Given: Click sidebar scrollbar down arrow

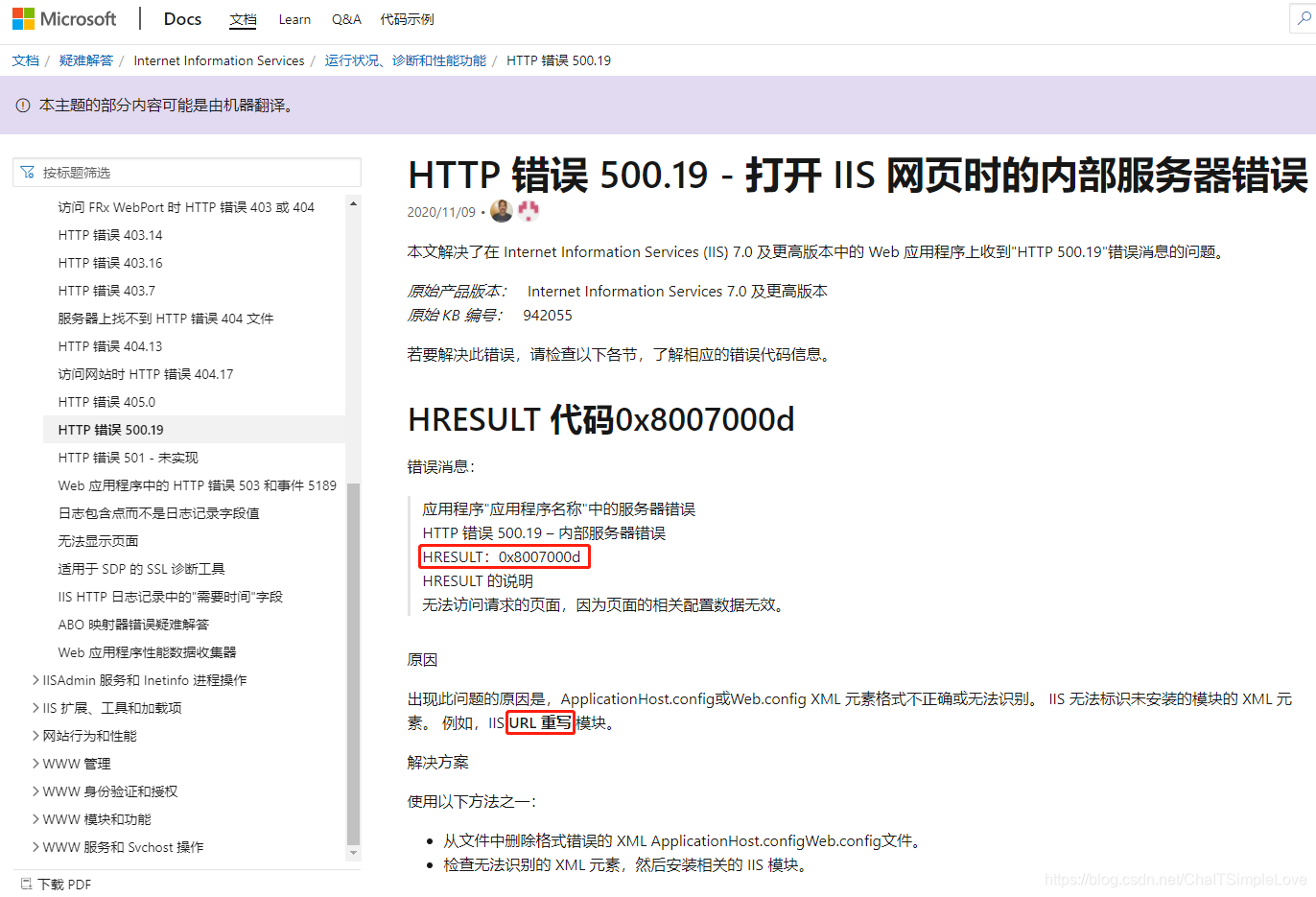Looking at the screenshot, I should [353, 853].
